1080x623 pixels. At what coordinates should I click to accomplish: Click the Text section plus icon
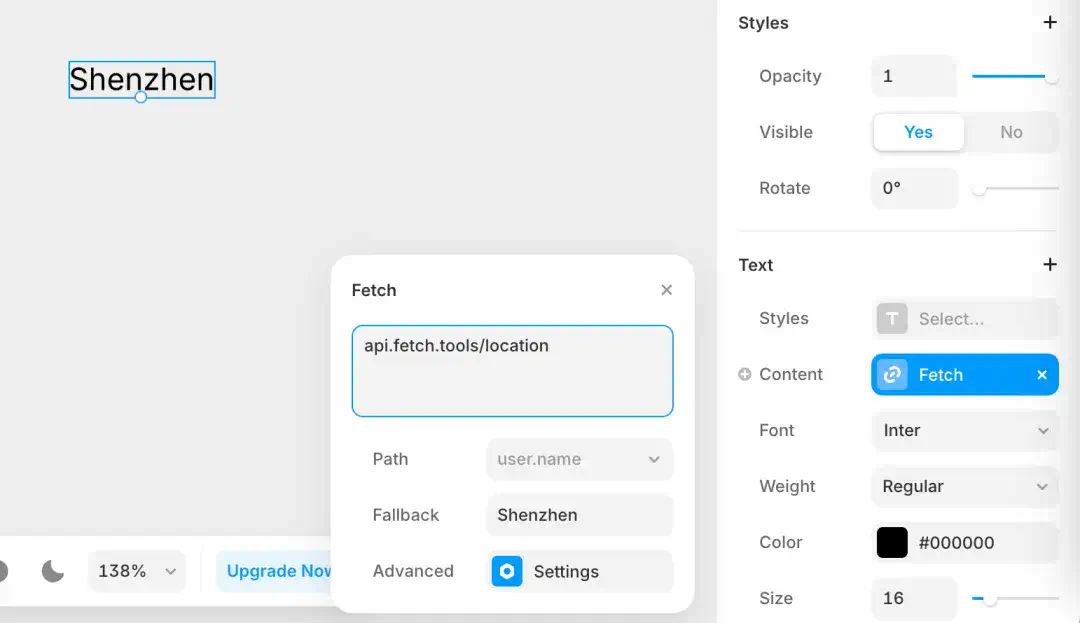point(1050,264)
